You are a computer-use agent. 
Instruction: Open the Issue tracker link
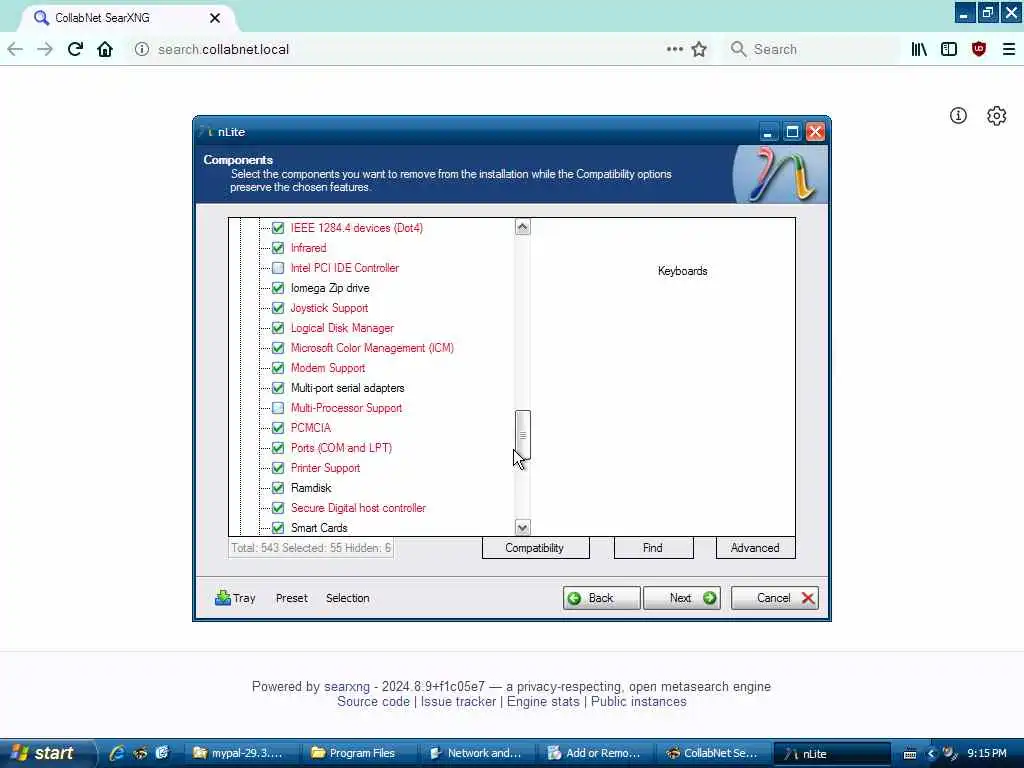(458, 701)
